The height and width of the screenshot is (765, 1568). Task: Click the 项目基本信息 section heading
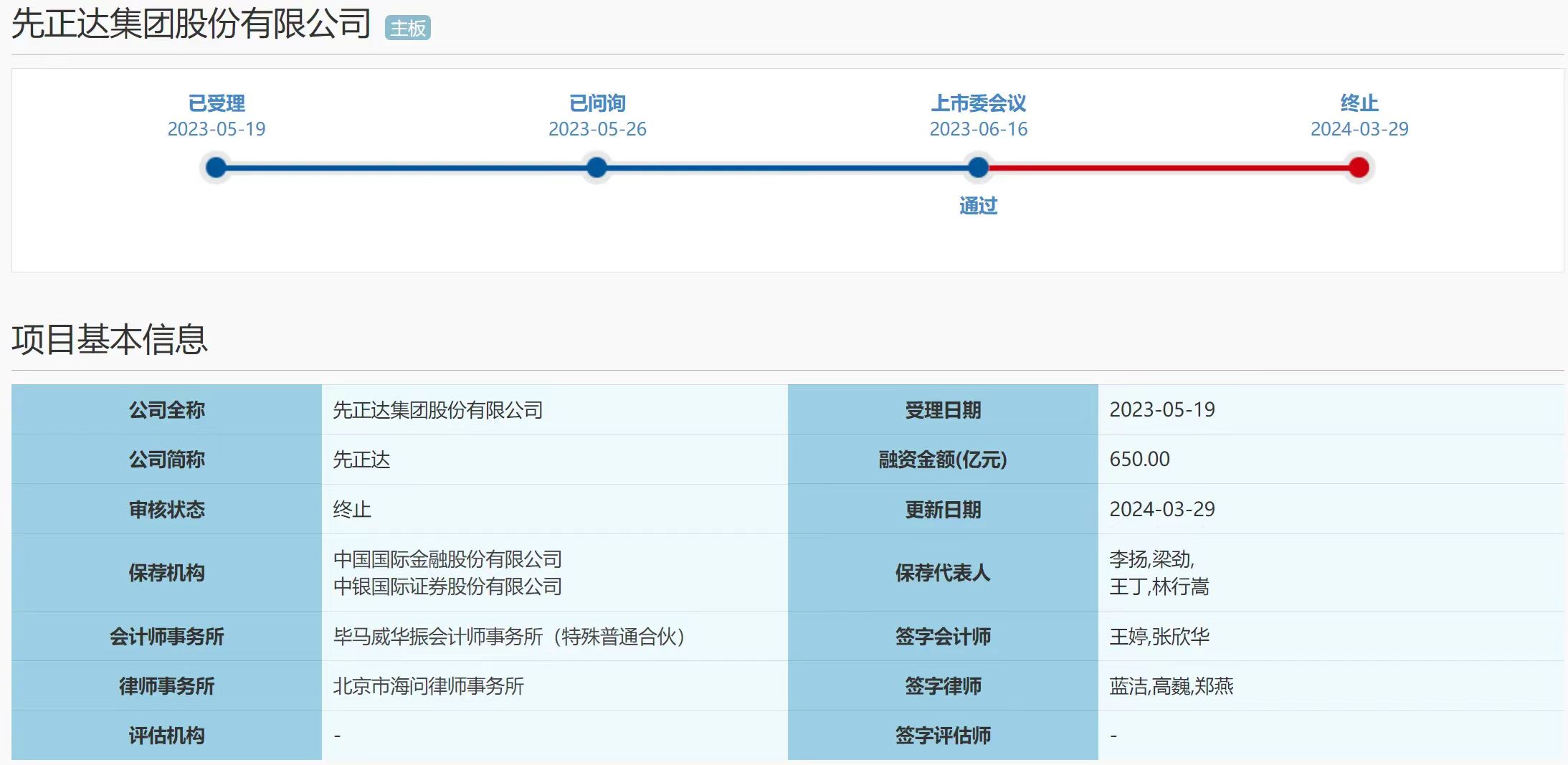point(110,339)
